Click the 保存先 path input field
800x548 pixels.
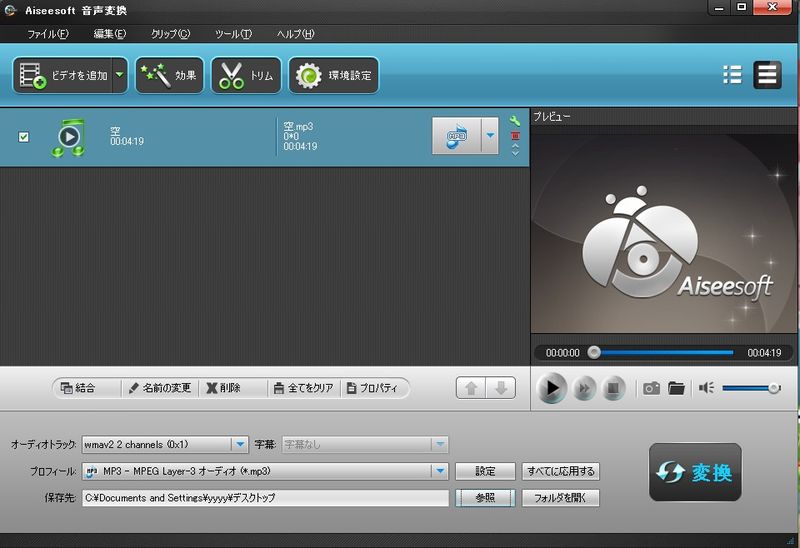point(265,498)
